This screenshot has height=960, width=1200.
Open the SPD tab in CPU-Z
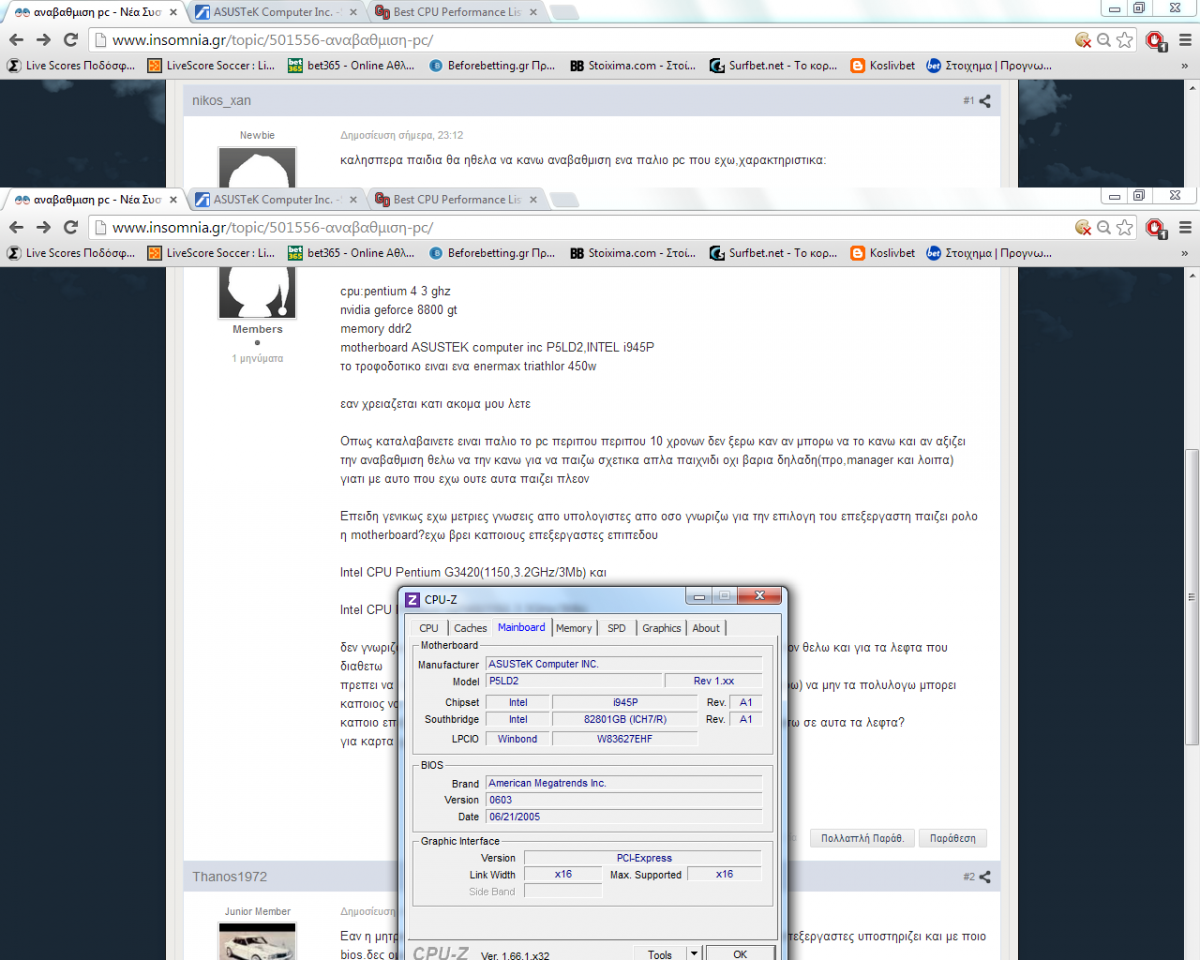617,628
